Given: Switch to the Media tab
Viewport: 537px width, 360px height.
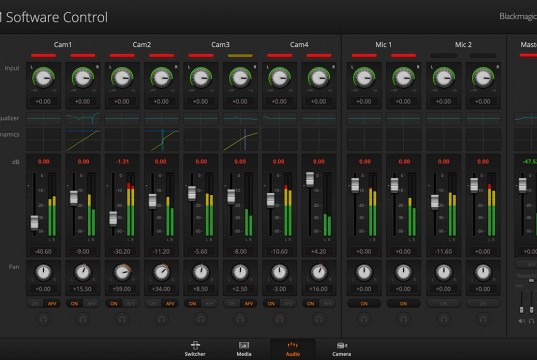Looking at the screenshot, I should click(244, 349).
